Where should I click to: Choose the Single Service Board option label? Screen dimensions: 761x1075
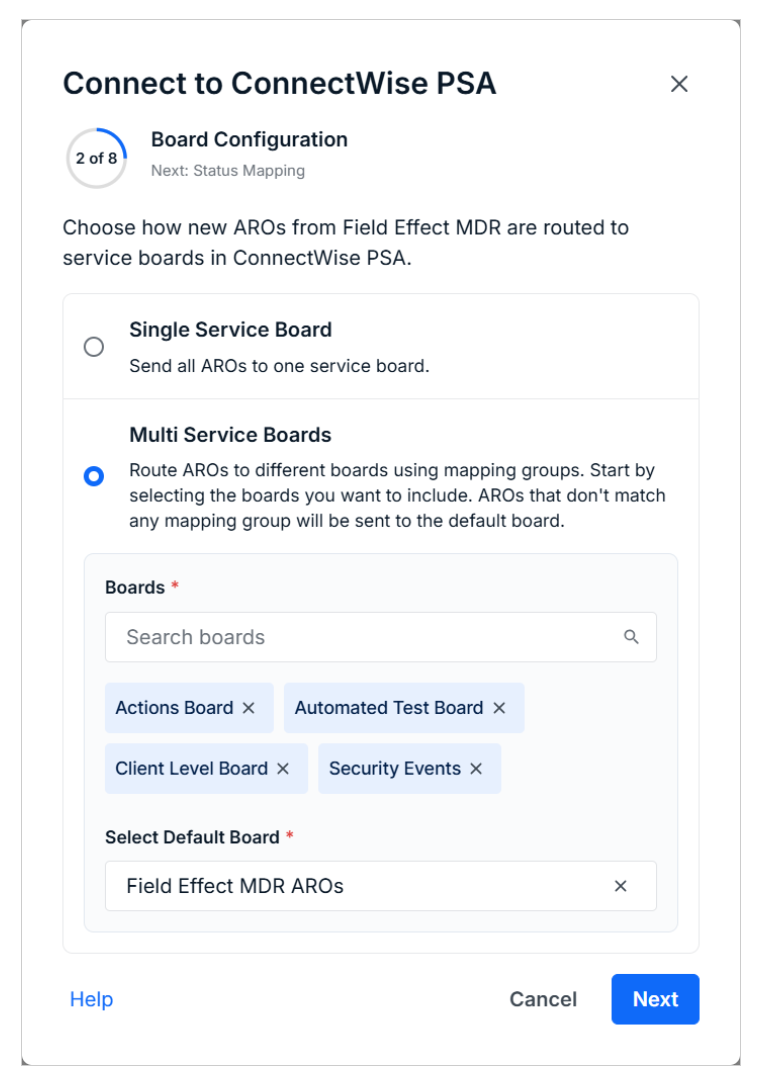point(230,330)
